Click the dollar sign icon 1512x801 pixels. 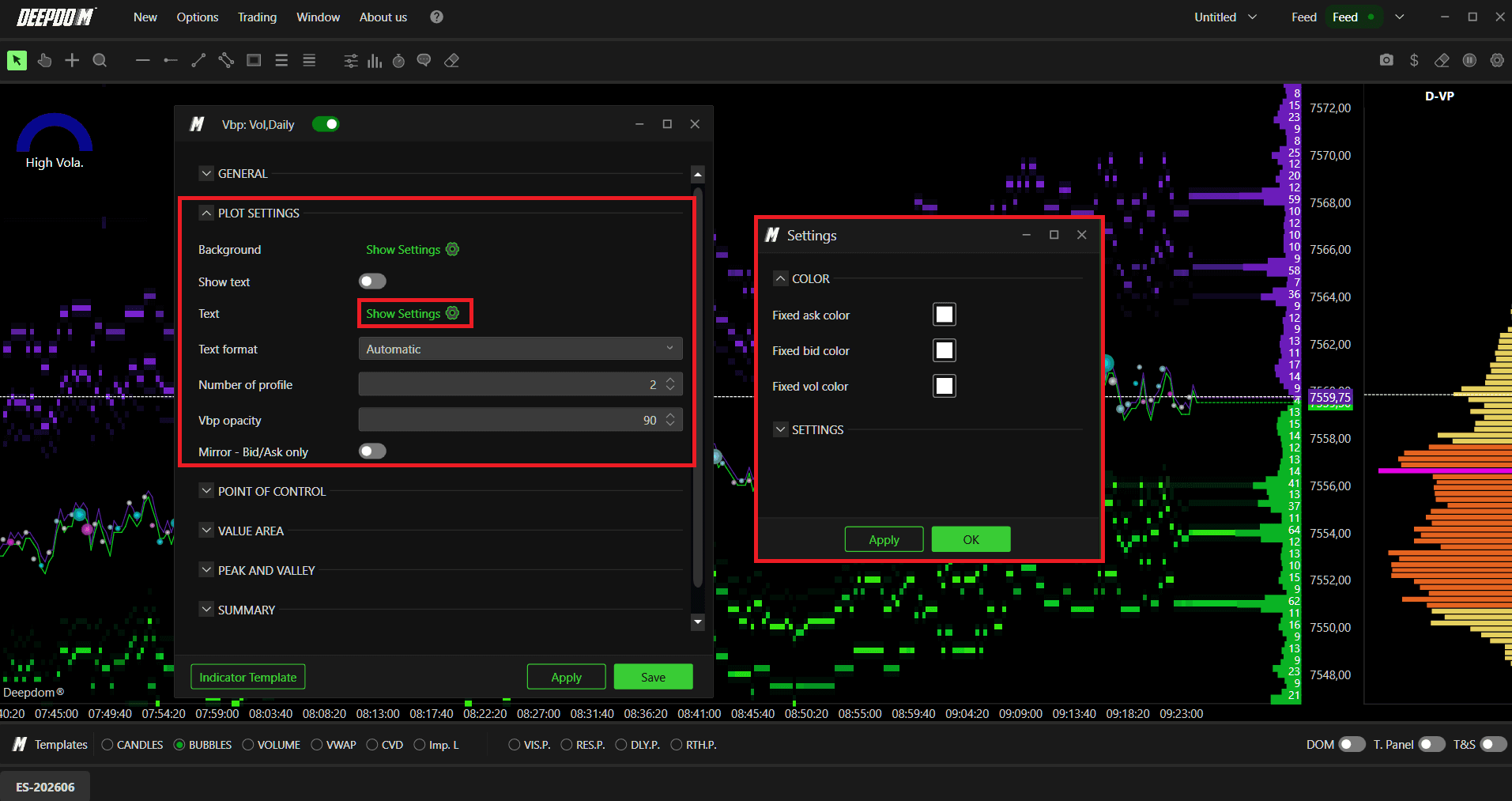pos(1414,60)
